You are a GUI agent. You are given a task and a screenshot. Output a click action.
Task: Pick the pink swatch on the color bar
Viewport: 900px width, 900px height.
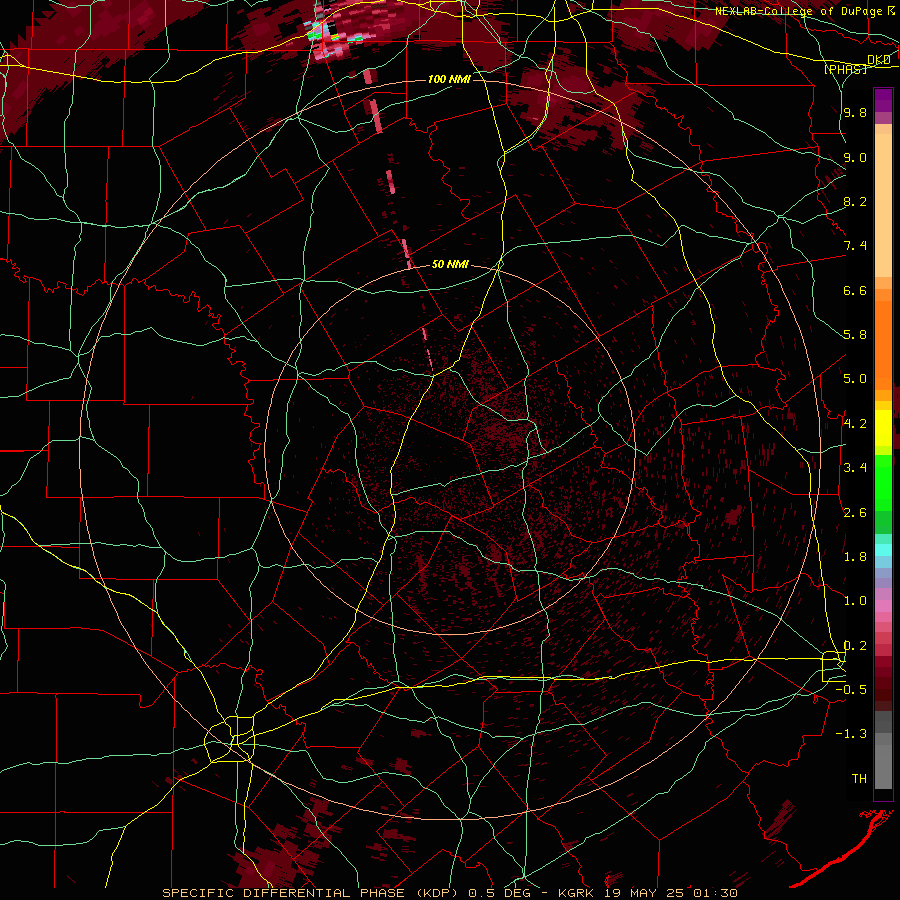click(x=883, y=606)
